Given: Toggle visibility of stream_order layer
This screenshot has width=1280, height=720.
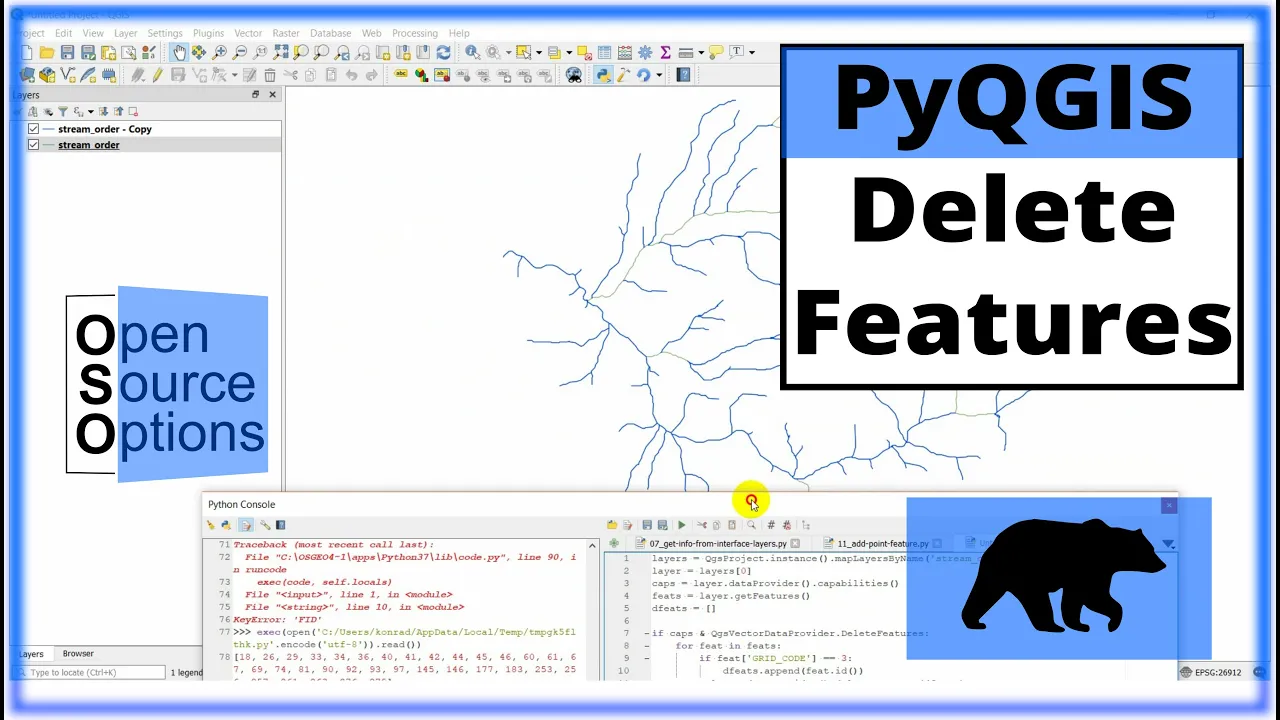Looking at the screenshot, I should click(34, 145).
